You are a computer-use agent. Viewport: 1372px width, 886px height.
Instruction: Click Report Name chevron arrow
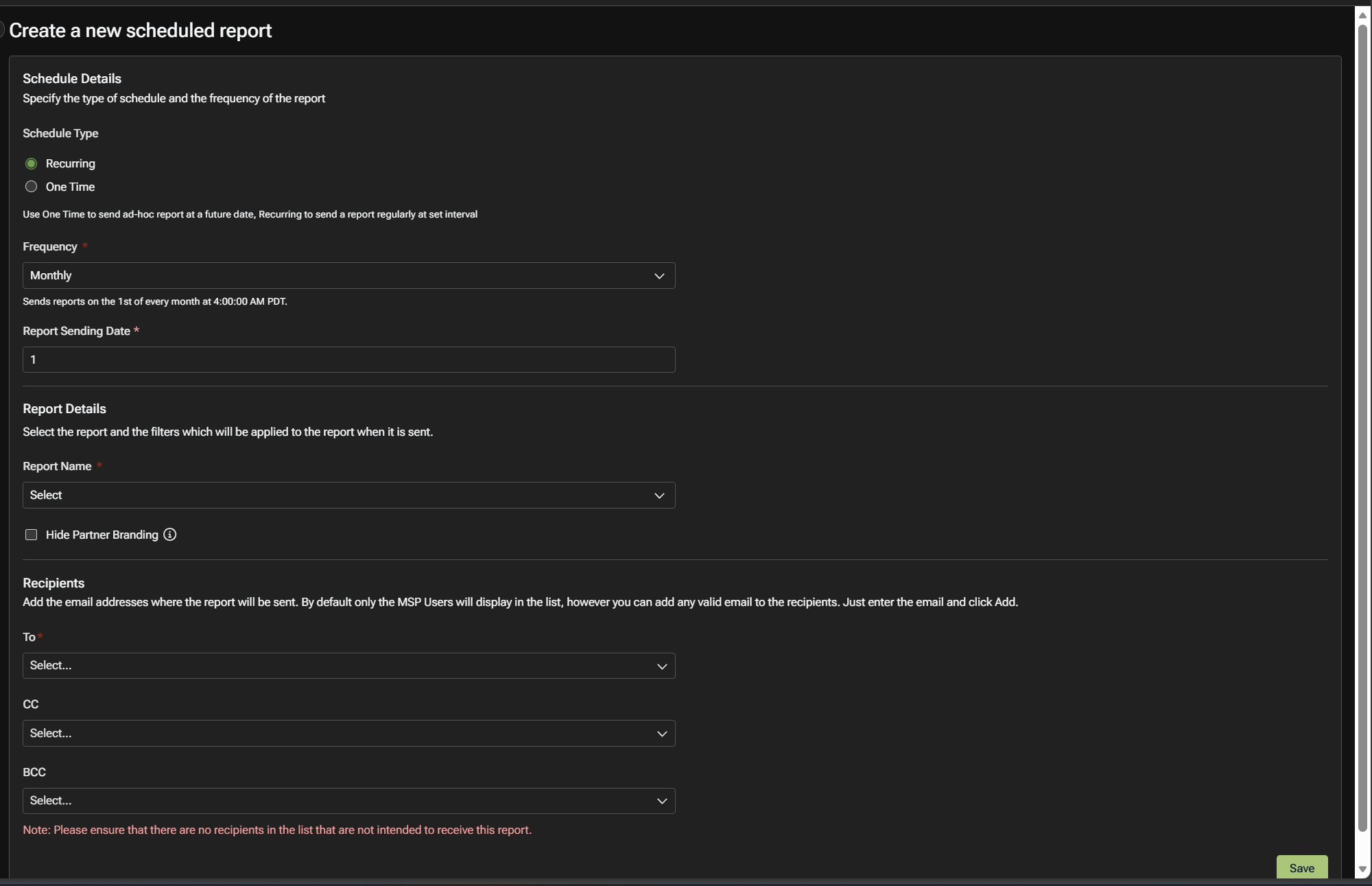click(x=659, y=496)
